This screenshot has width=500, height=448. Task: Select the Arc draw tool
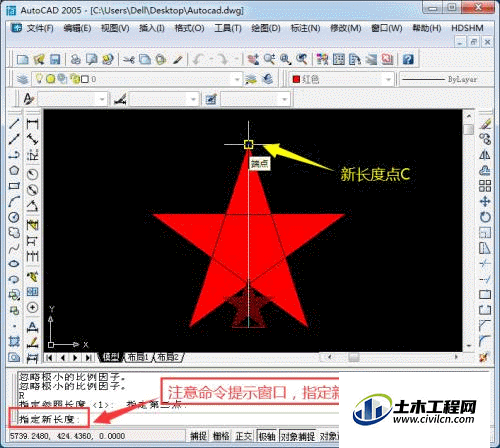14,201
